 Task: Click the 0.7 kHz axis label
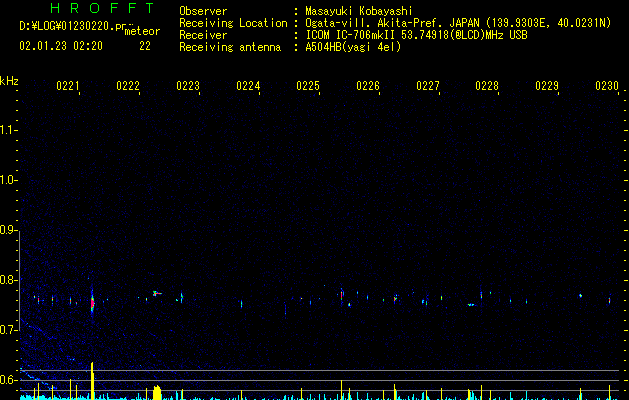(x=8, y=330)
